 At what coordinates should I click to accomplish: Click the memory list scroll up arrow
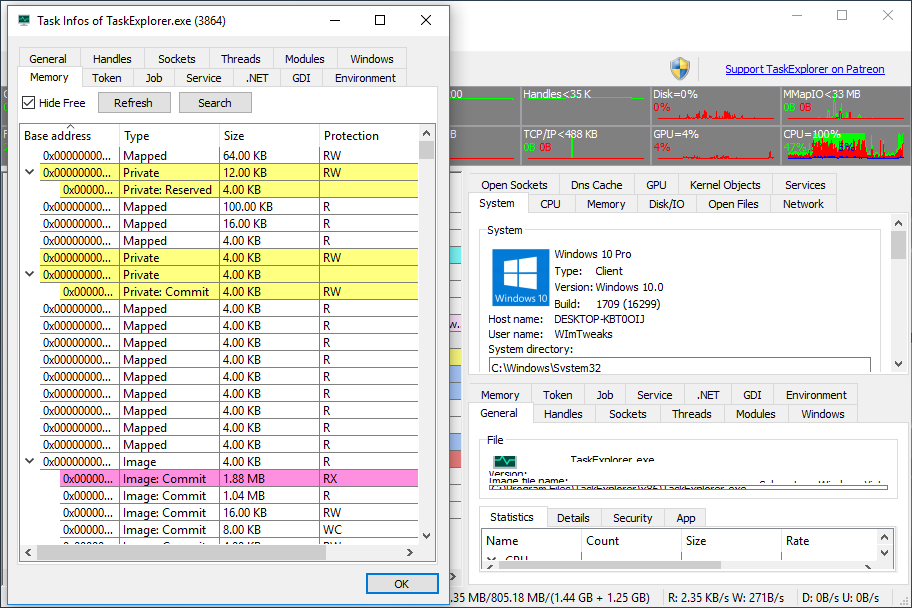[426, 133]
